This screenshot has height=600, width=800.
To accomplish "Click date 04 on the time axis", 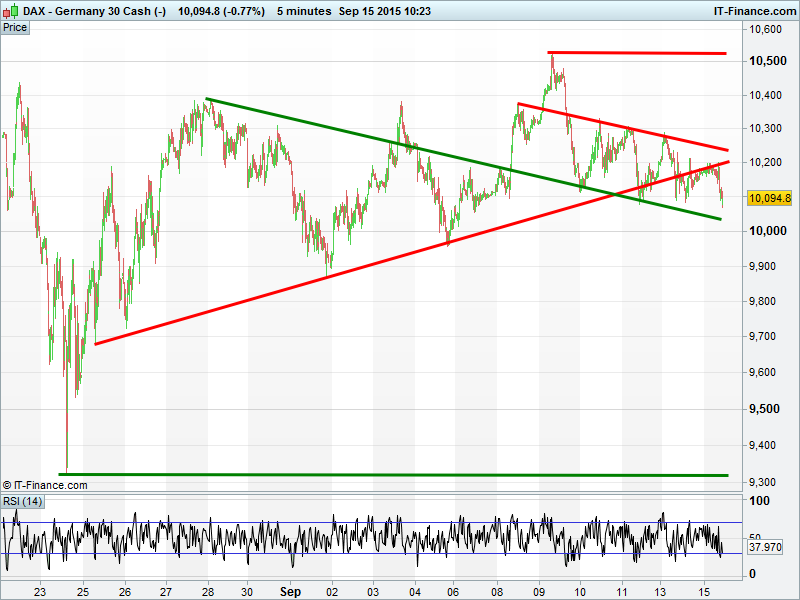I will pos(415,592).
